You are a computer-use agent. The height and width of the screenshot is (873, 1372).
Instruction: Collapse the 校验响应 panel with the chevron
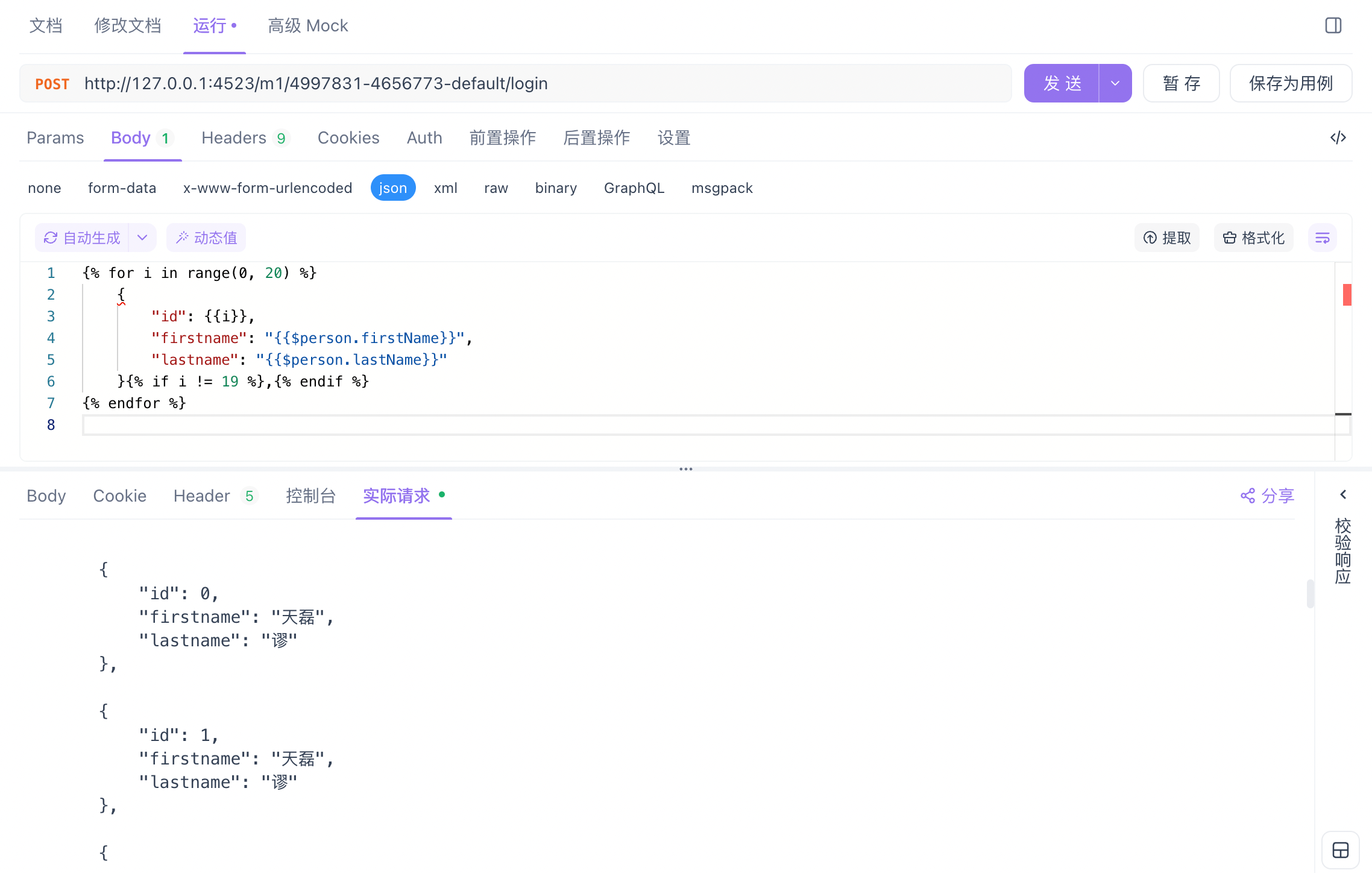1343,494
